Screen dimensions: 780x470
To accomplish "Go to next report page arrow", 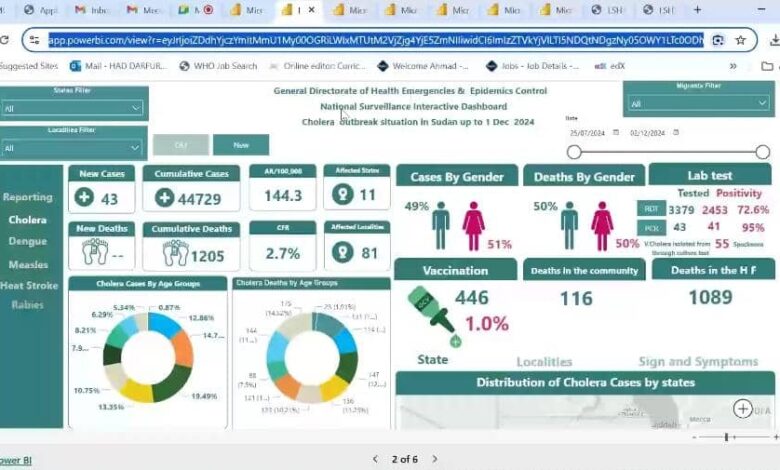I will coord(434,459).
